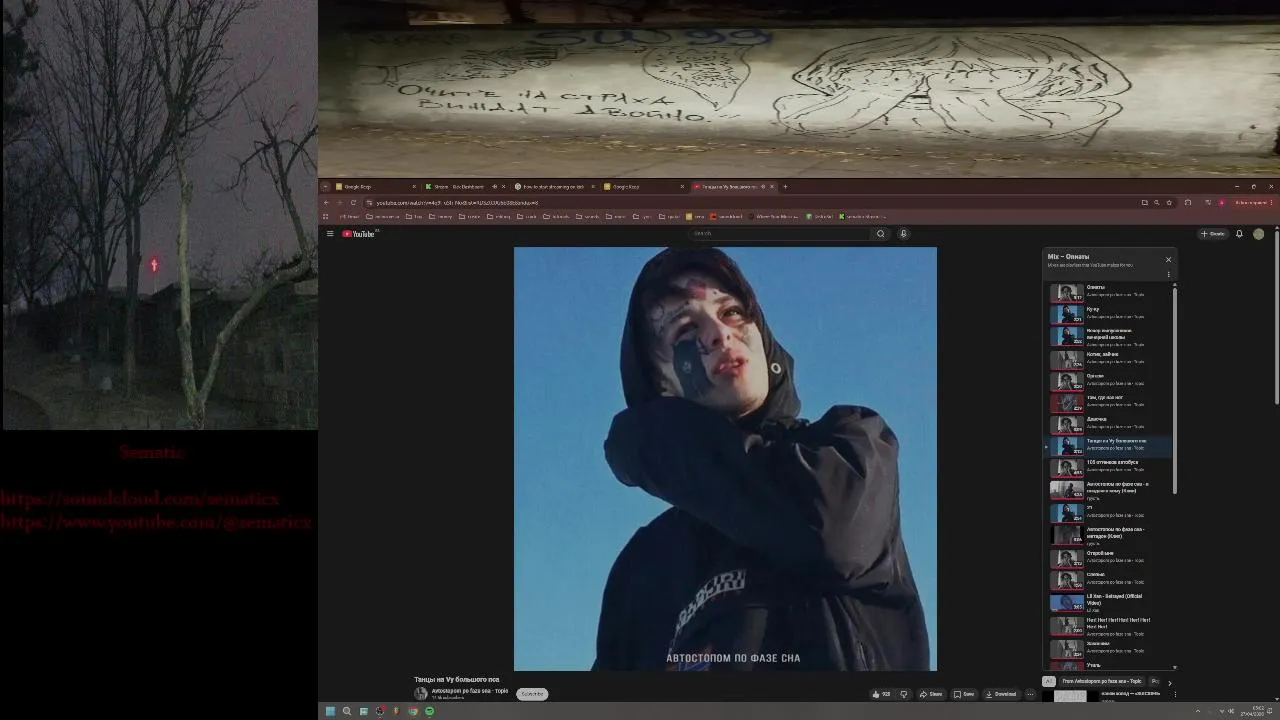Switch to the first Google Keep tab
1280x720 pixels.
click(x=377, y=186)
